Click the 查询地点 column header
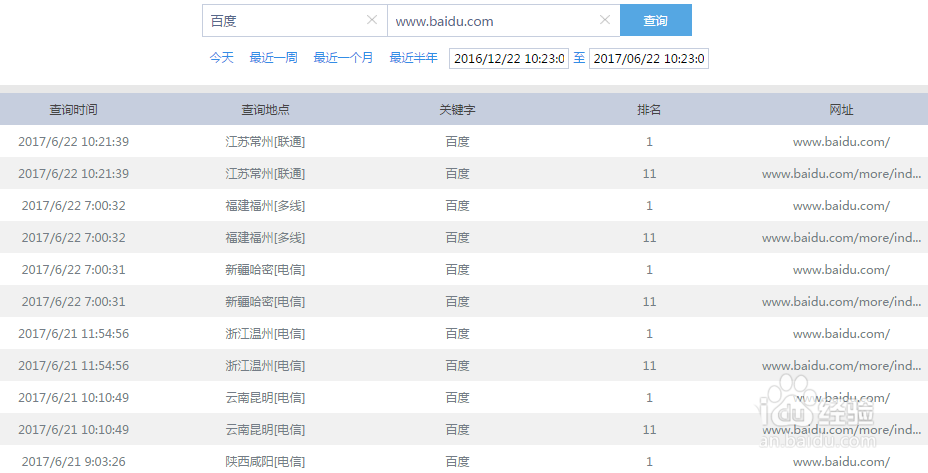Screen dimensions: 928x473 click(265, 110)
